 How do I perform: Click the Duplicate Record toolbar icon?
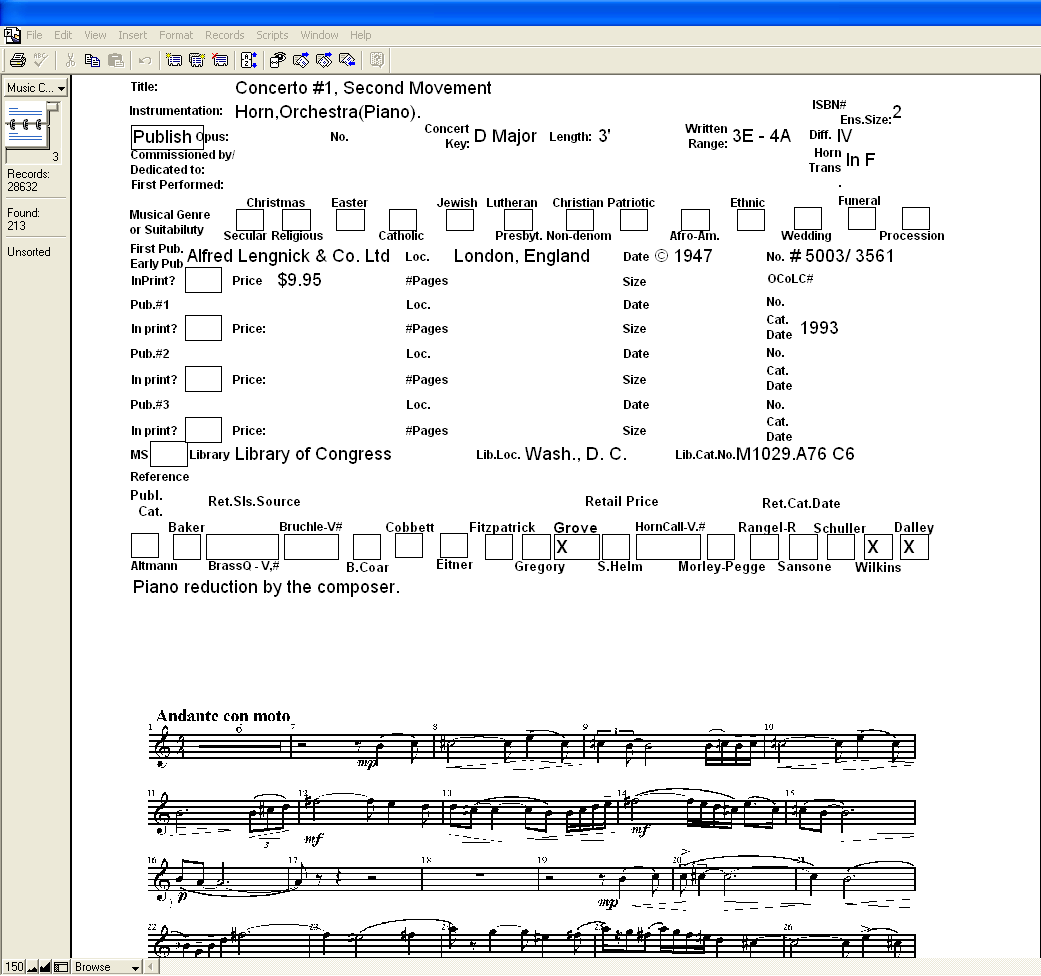197,60
